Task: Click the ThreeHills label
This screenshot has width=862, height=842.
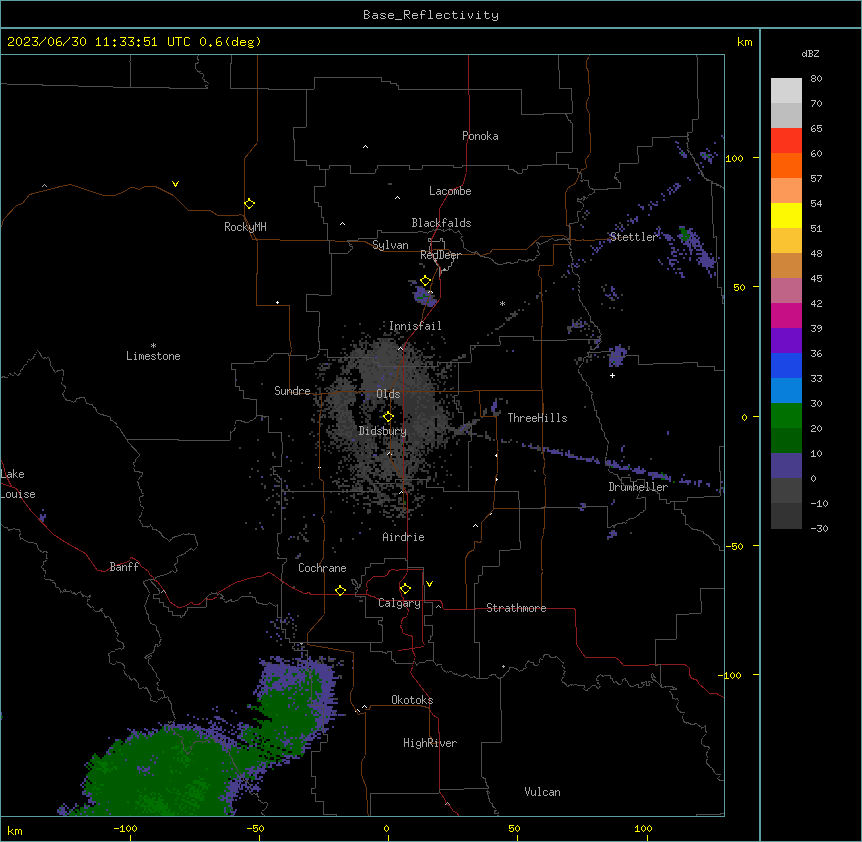Action: click(x=537, y=418)
